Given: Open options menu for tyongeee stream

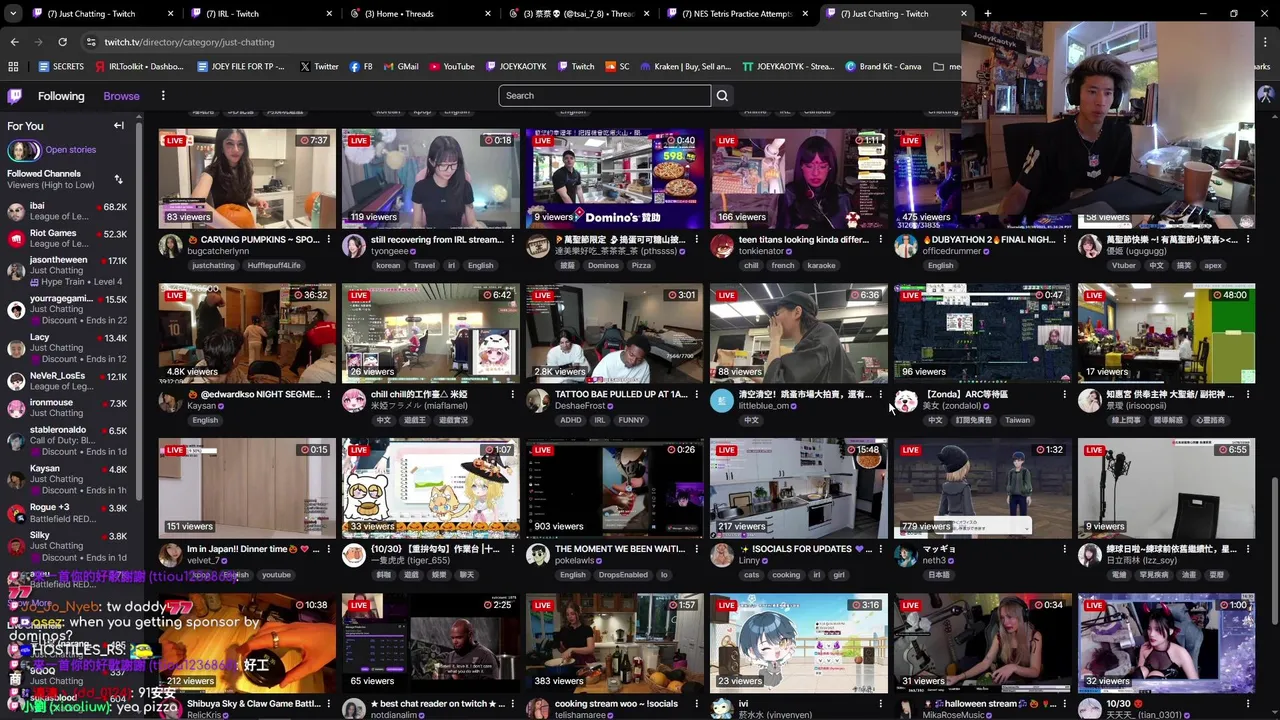Looking at the screenshot, I should click(513, 240).
